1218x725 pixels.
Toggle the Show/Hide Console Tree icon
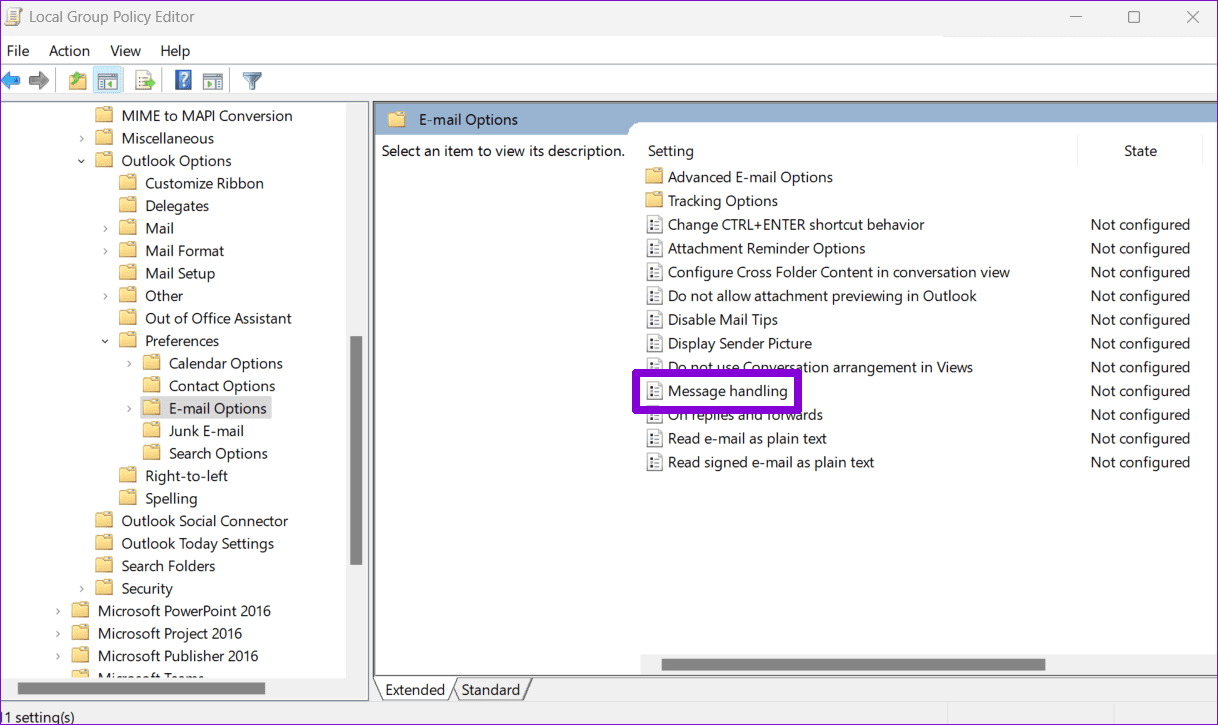click(x=108, y=80)
